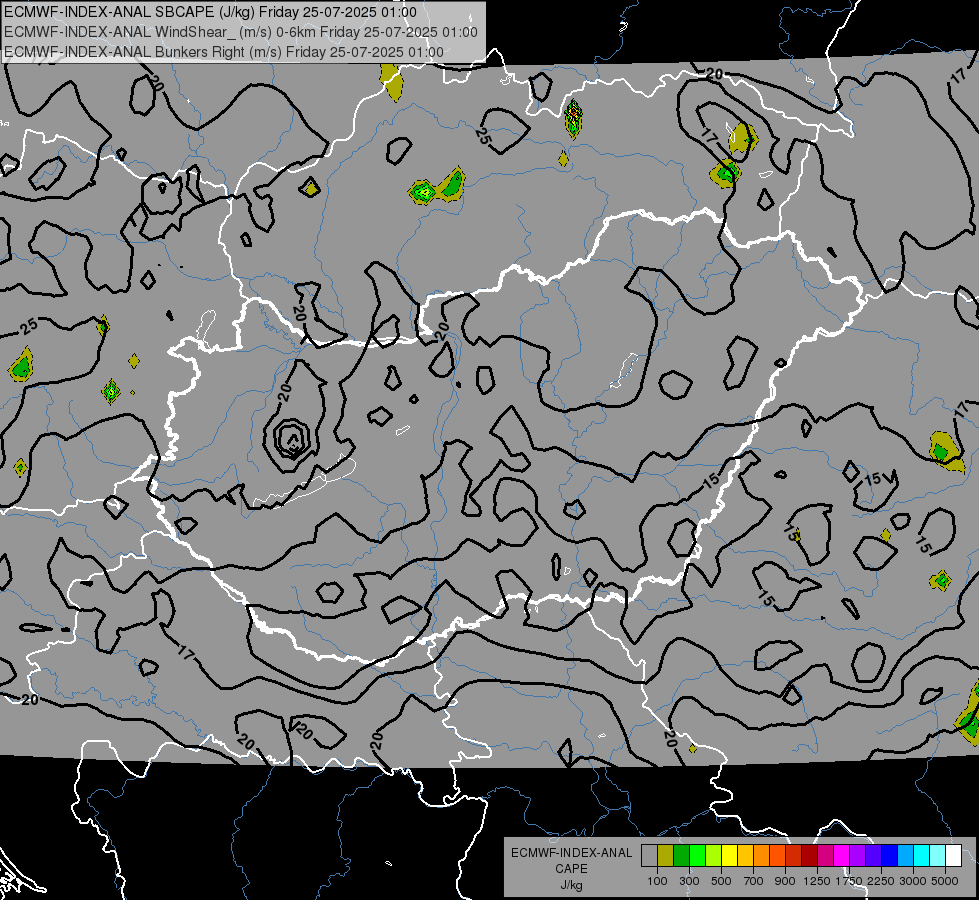
Task: Select the white legend swatch above 5000
Action: pyautogui.click(x=953, y=856)
